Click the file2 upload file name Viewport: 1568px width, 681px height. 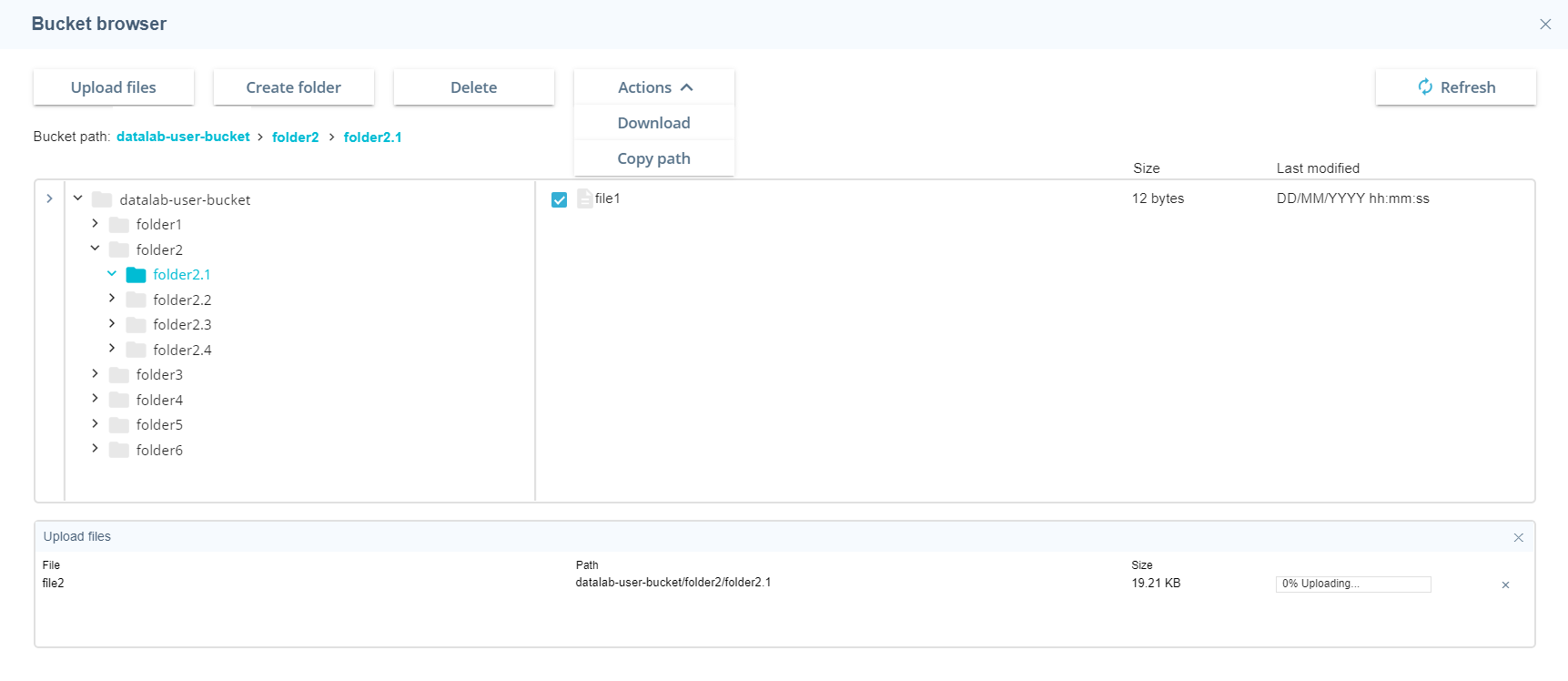pos(53,584)
